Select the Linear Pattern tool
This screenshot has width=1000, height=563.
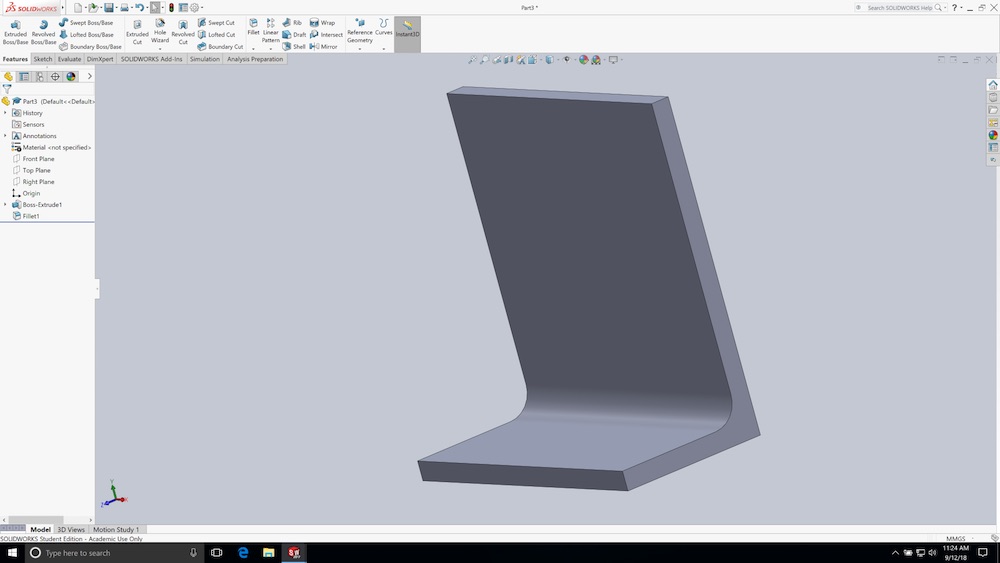tap(270, 32)
